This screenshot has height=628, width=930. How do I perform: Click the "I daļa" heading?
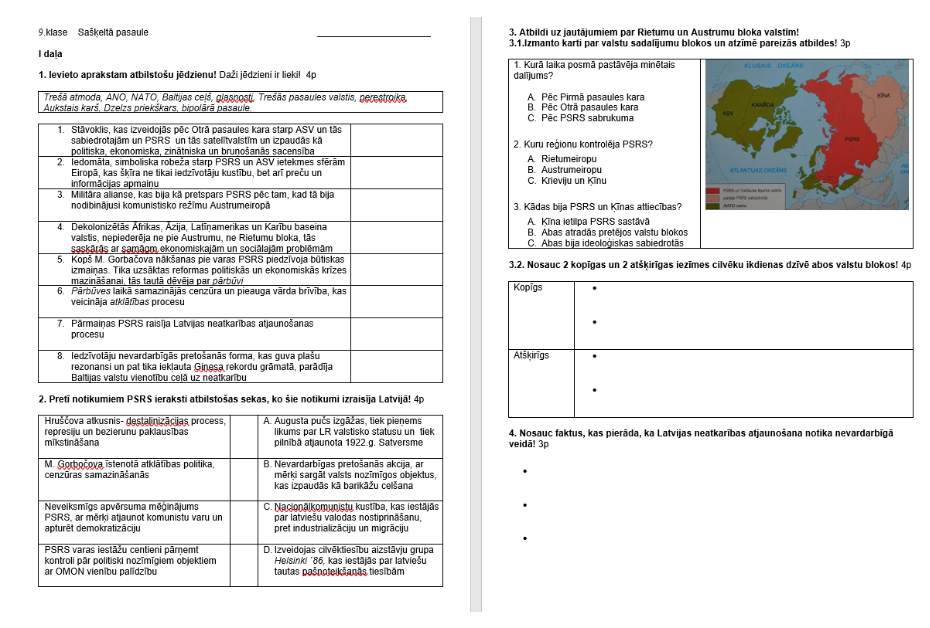tap(51, 53)
